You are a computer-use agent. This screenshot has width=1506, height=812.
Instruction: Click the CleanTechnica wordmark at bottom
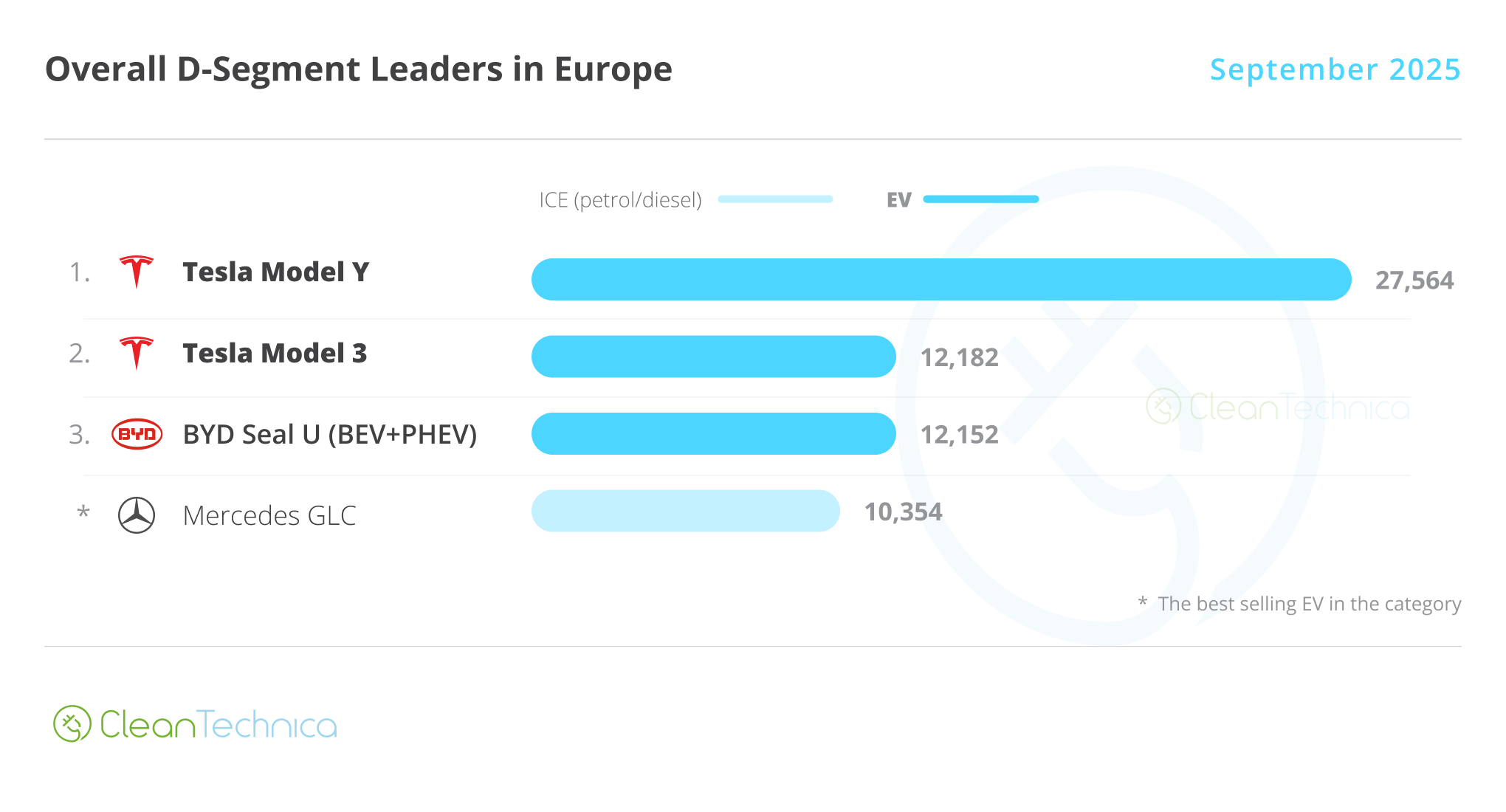(x=219, y=725)
